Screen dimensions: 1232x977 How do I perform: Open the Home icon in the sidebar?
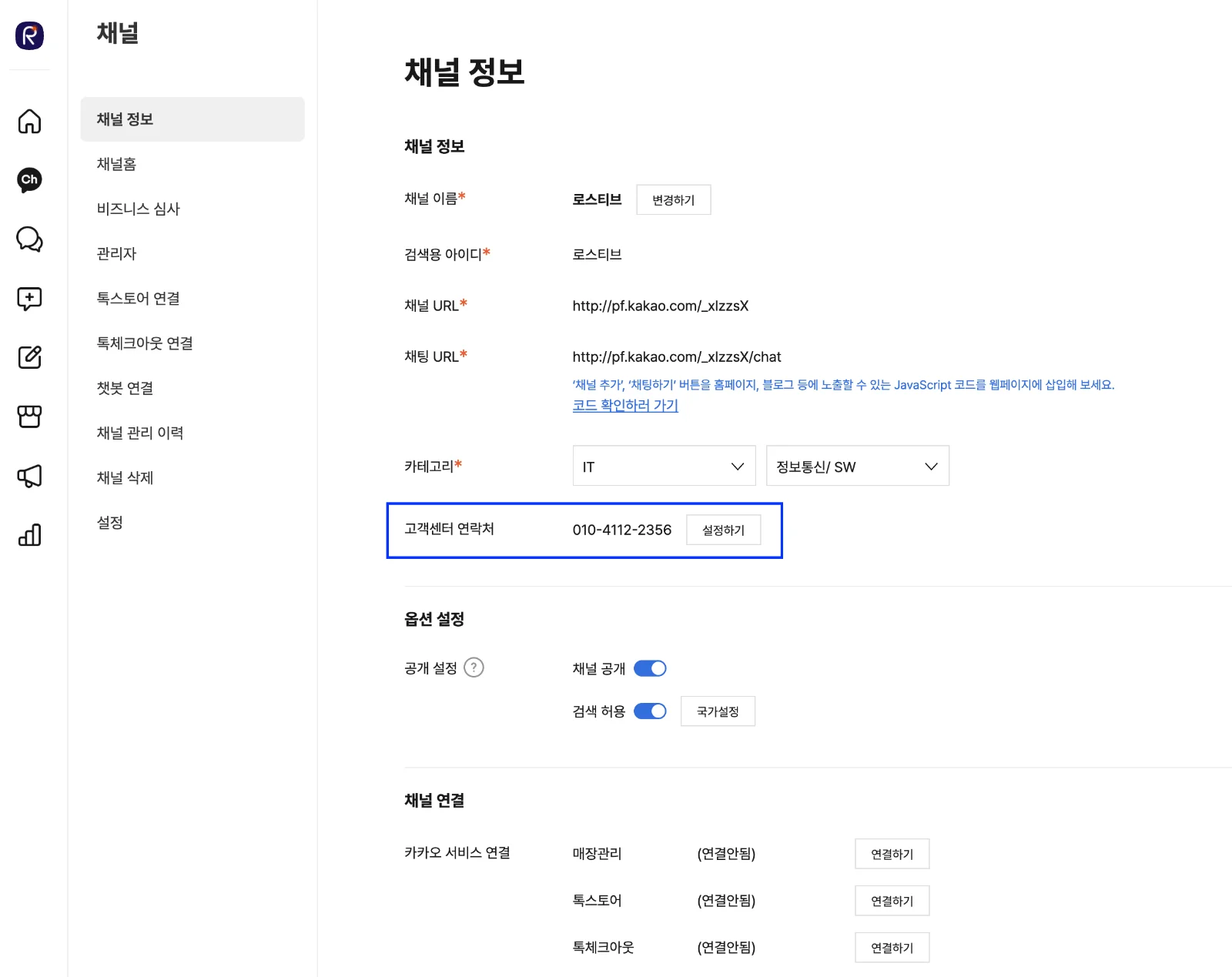(29, 121)
